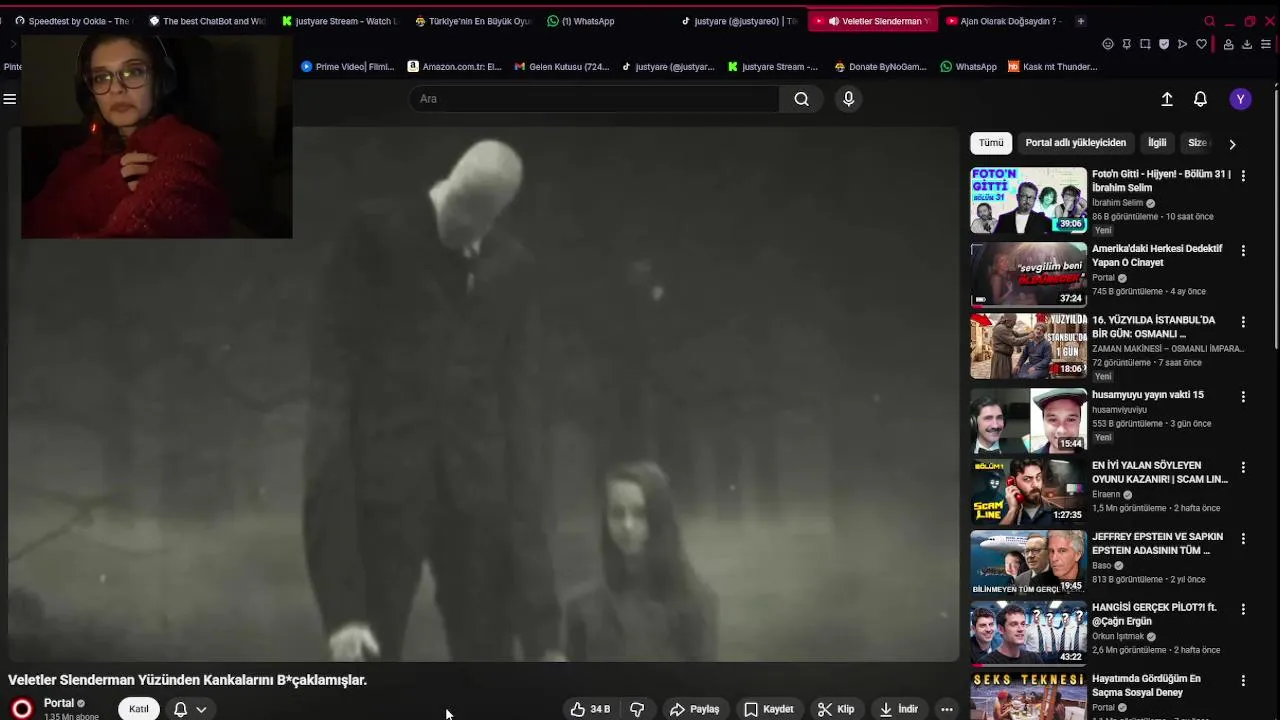Click the Portal channel avatar icon
Image resolution: width=1280 pixels, height=720 pixels.
point(21,709)
